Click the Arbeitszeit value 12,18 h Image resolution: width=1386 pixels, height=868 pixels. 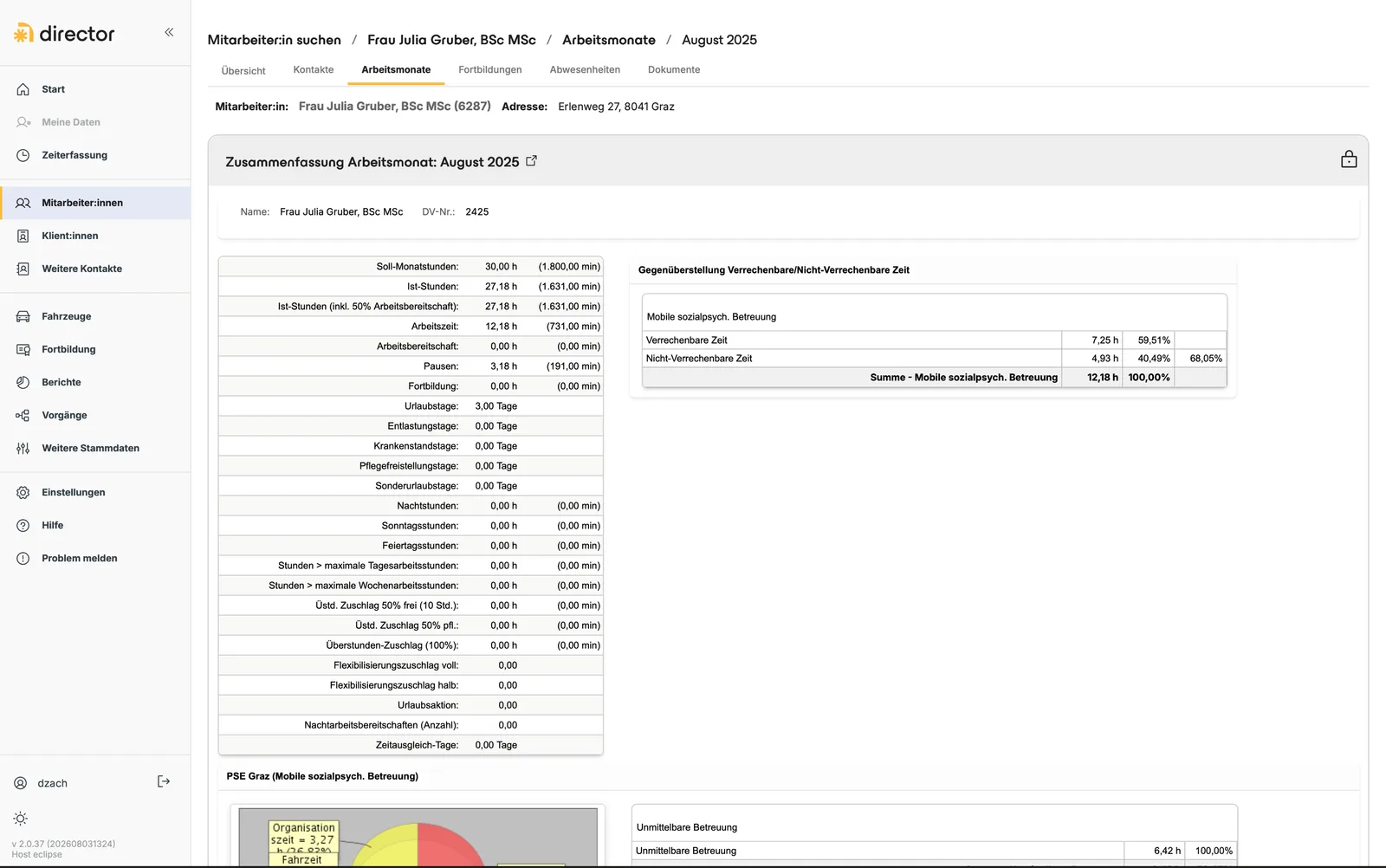click(501, 327)
